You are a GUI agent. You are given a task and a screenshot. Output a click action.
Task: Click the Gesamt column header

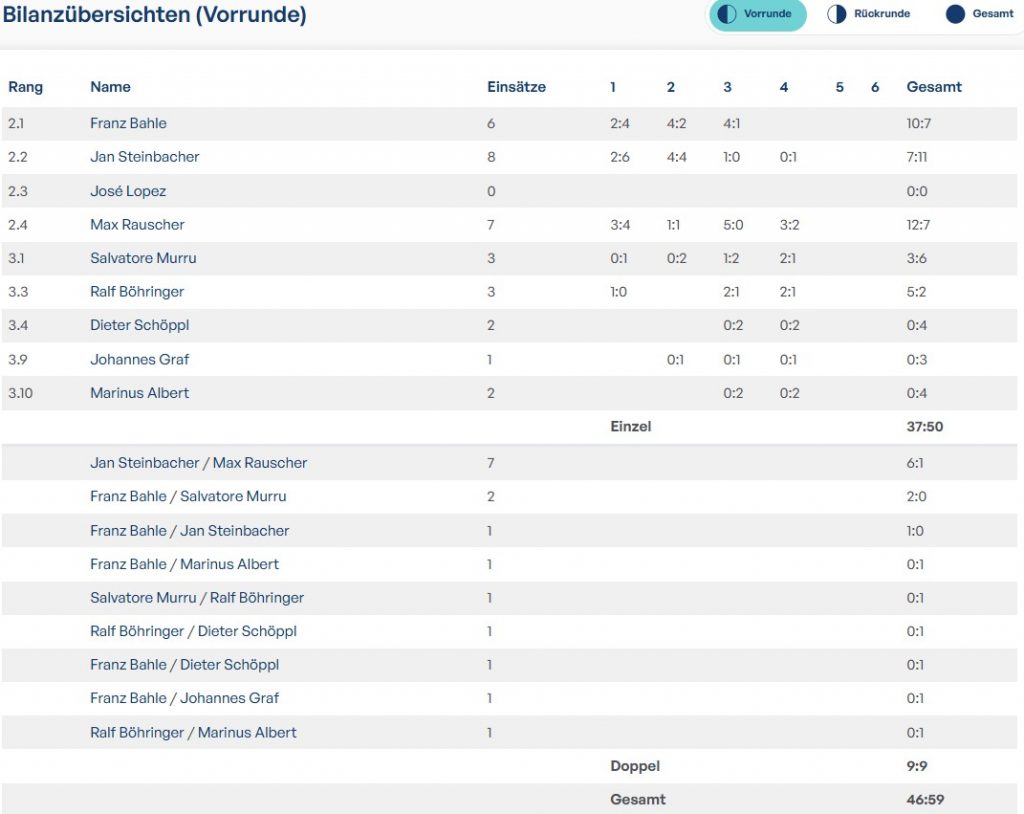pos(934,87)
